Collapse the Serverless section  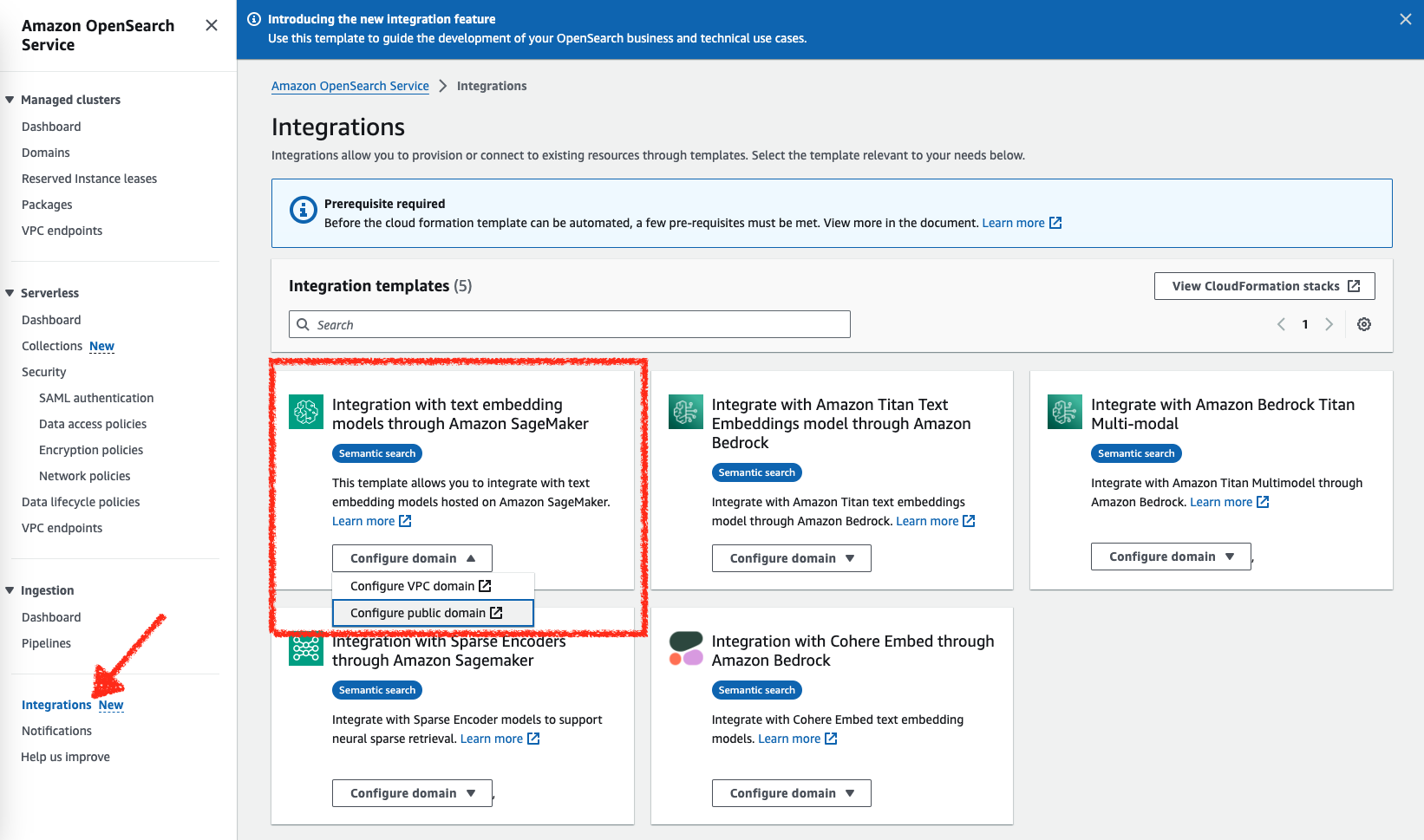point(10,292)
